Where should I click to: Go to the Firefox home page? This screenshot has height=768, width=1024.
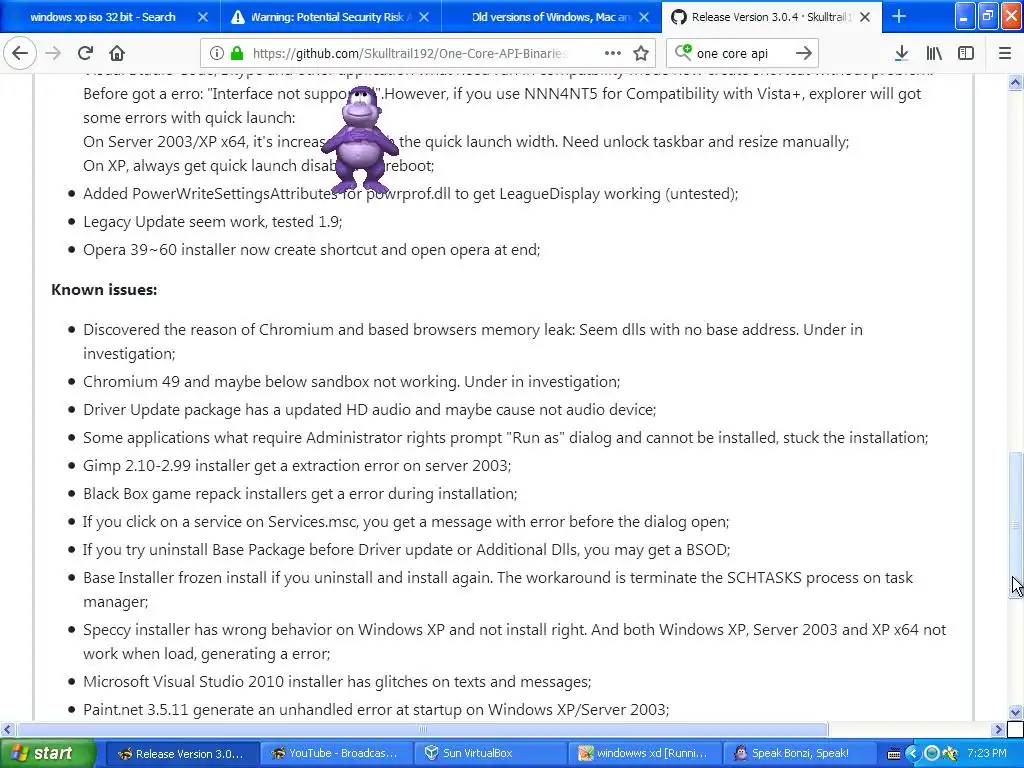pyautogui.click(x=117, y=54)
